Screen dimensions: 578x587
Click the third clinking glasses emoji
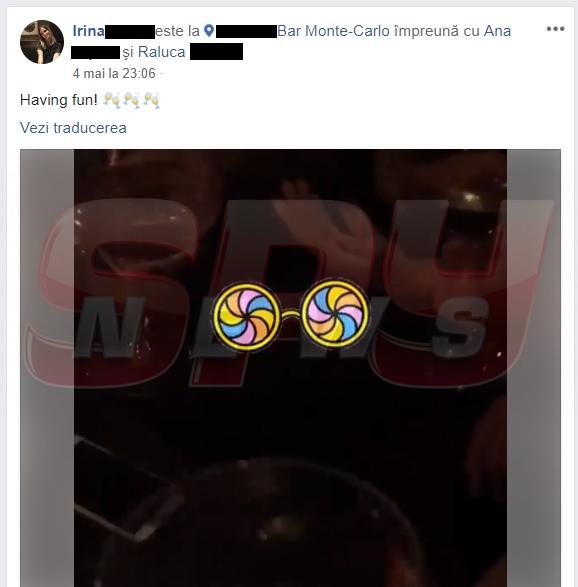click(152, 100)
